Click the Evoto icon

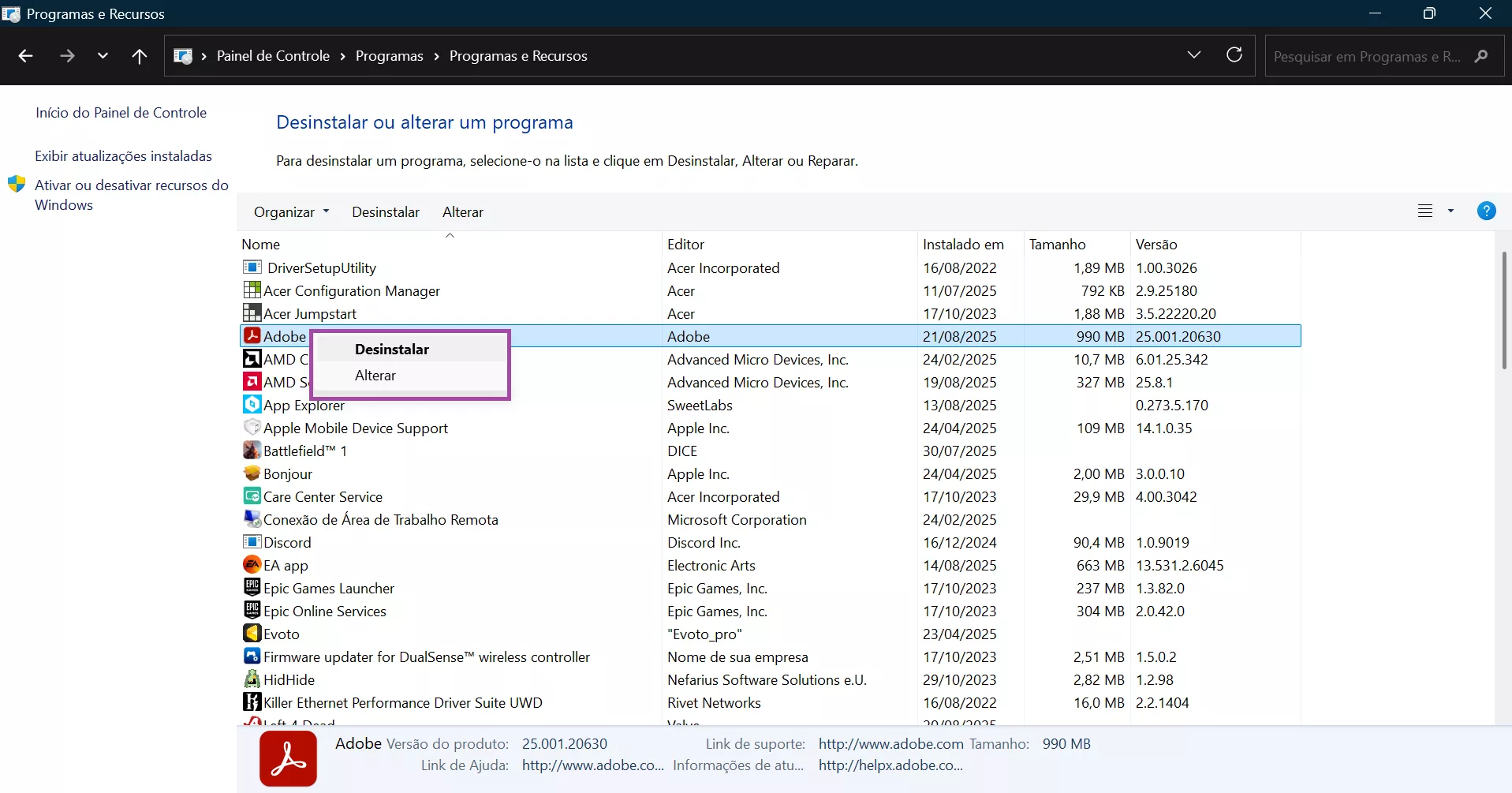pyautogui.click(x=252, y=634)
